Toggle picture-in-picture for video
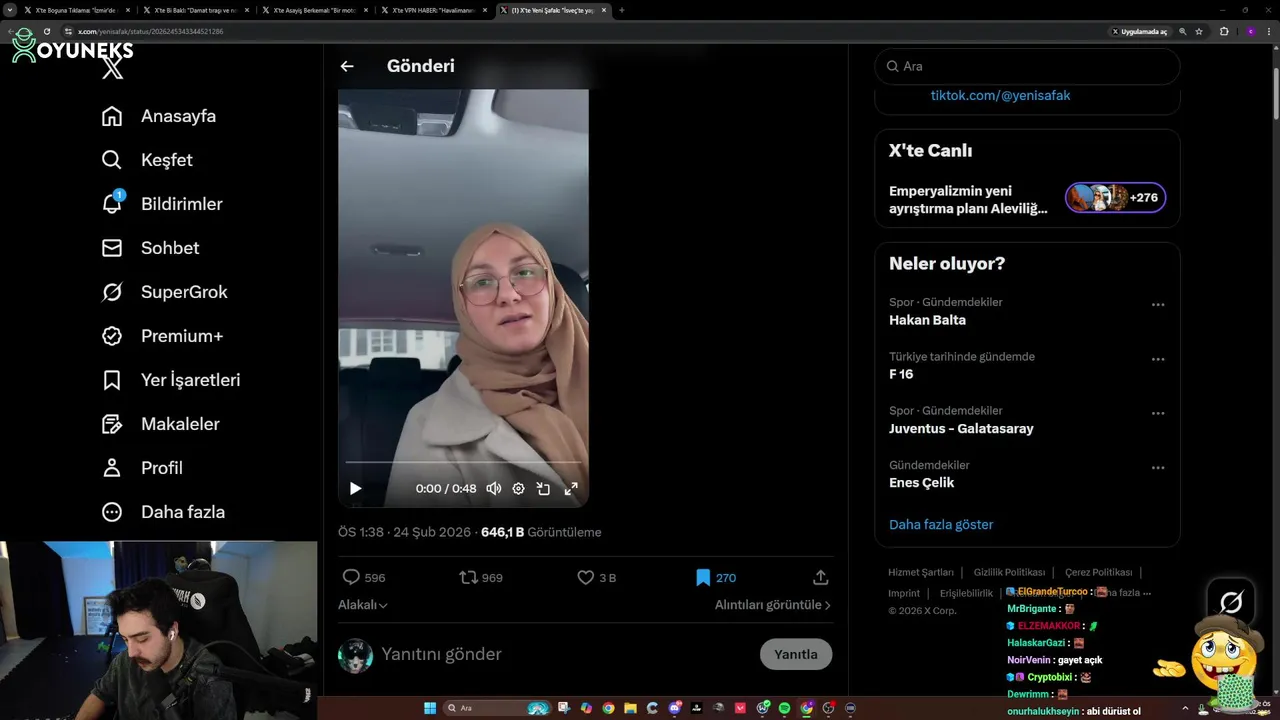1280x720 pixels. pyautogui.click(x=543, y=489)
